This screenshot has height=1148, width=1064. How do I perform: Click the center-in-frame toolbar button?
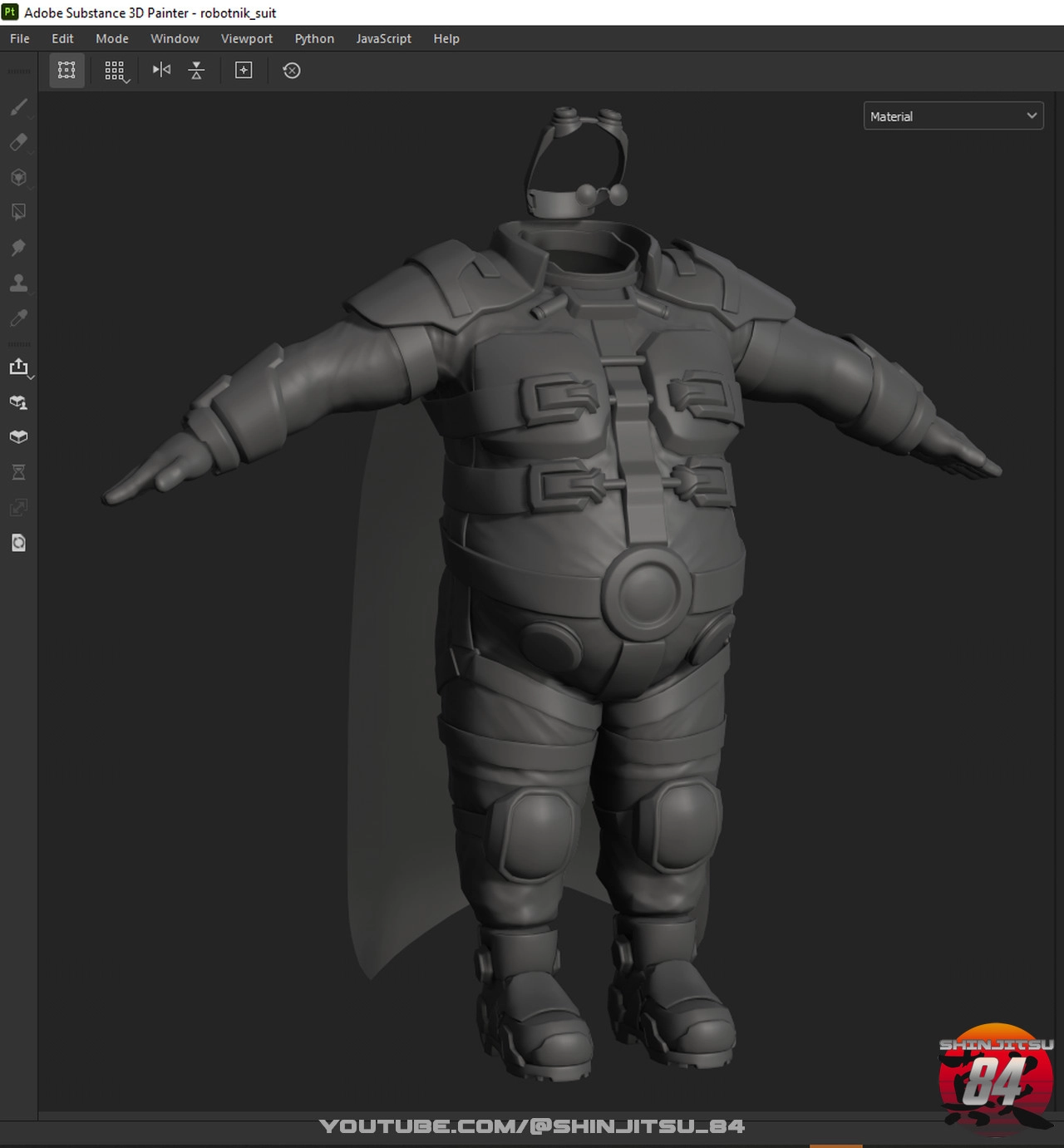point(244,71)
